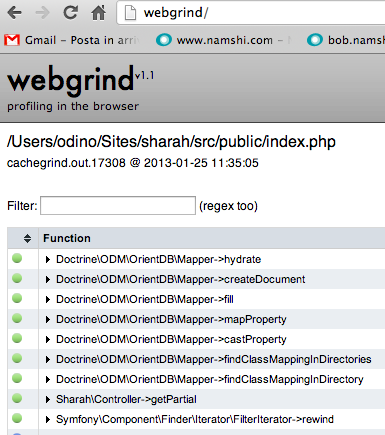Select the Sharah\Controller->getPartial function name
385x435 pixels.
[126, 399]
